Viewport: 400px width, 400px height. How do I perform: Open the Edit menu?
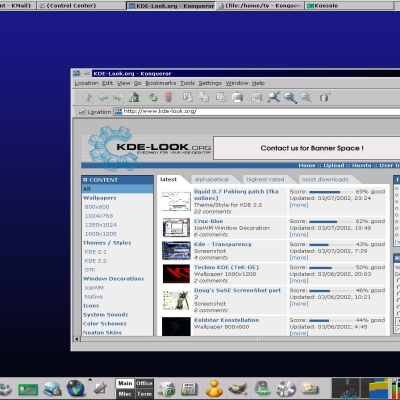107,83
